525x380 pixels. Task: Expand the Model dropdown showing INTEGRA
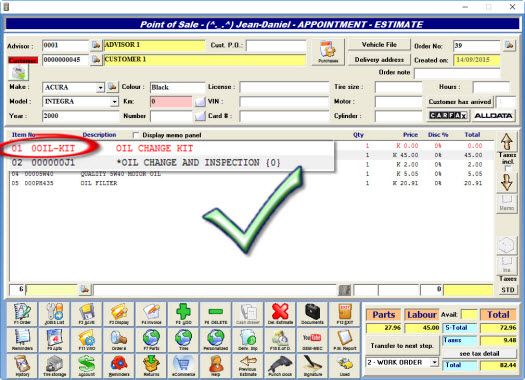115,101
